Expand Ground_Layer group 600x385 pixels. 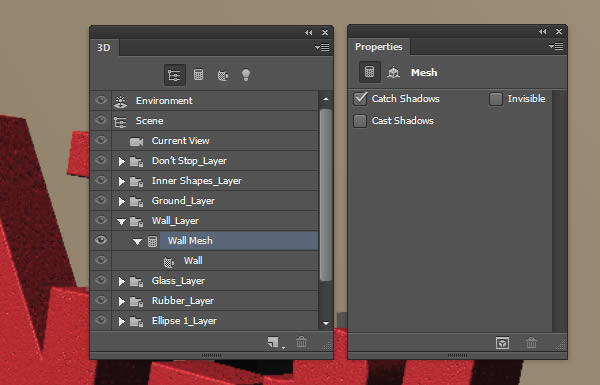coord(122,202)
